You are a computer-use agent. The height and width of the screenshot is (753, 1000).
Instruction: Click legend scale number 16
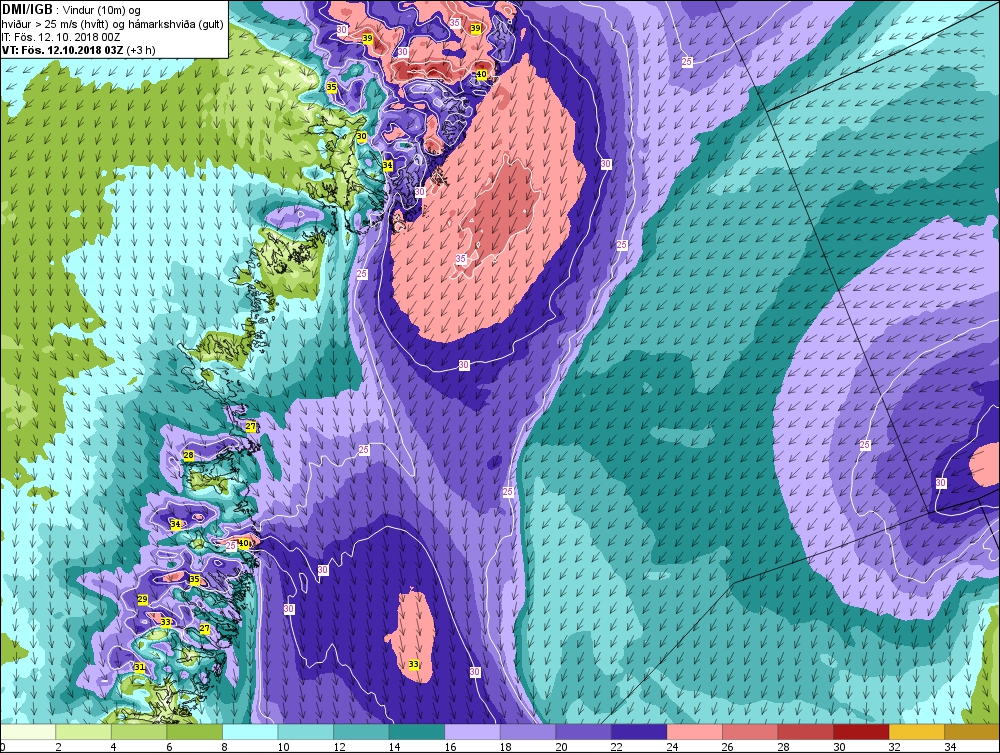450,747
